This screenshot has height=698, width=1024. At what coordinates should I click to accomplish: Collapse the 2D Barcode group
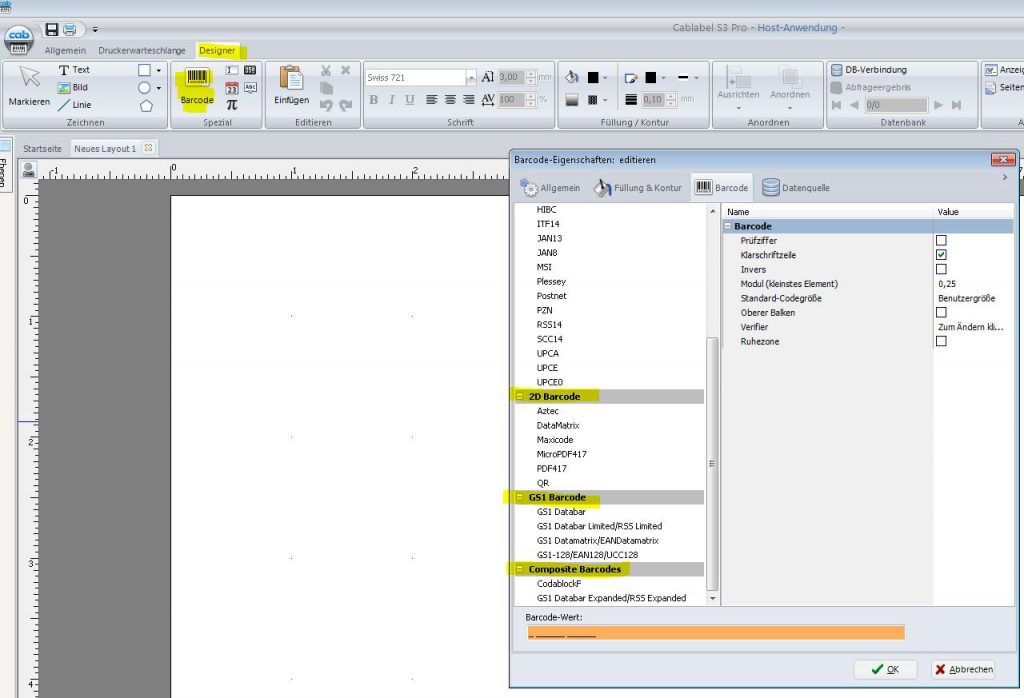pos(519,396)
